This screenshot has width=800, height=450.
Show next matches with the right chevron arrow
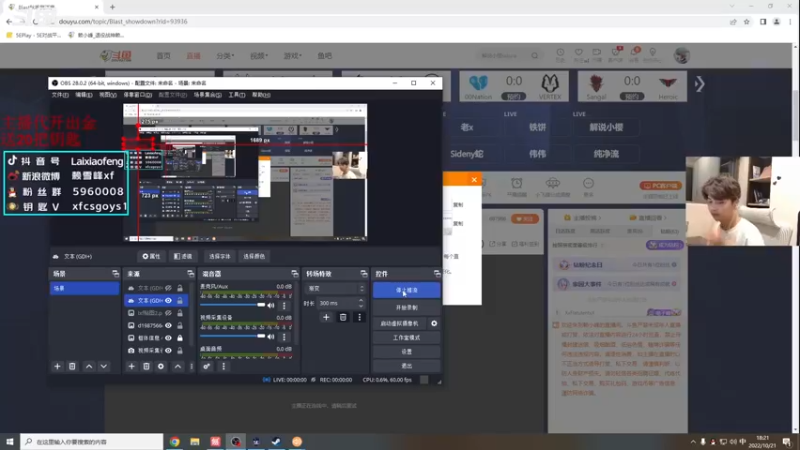699,84
